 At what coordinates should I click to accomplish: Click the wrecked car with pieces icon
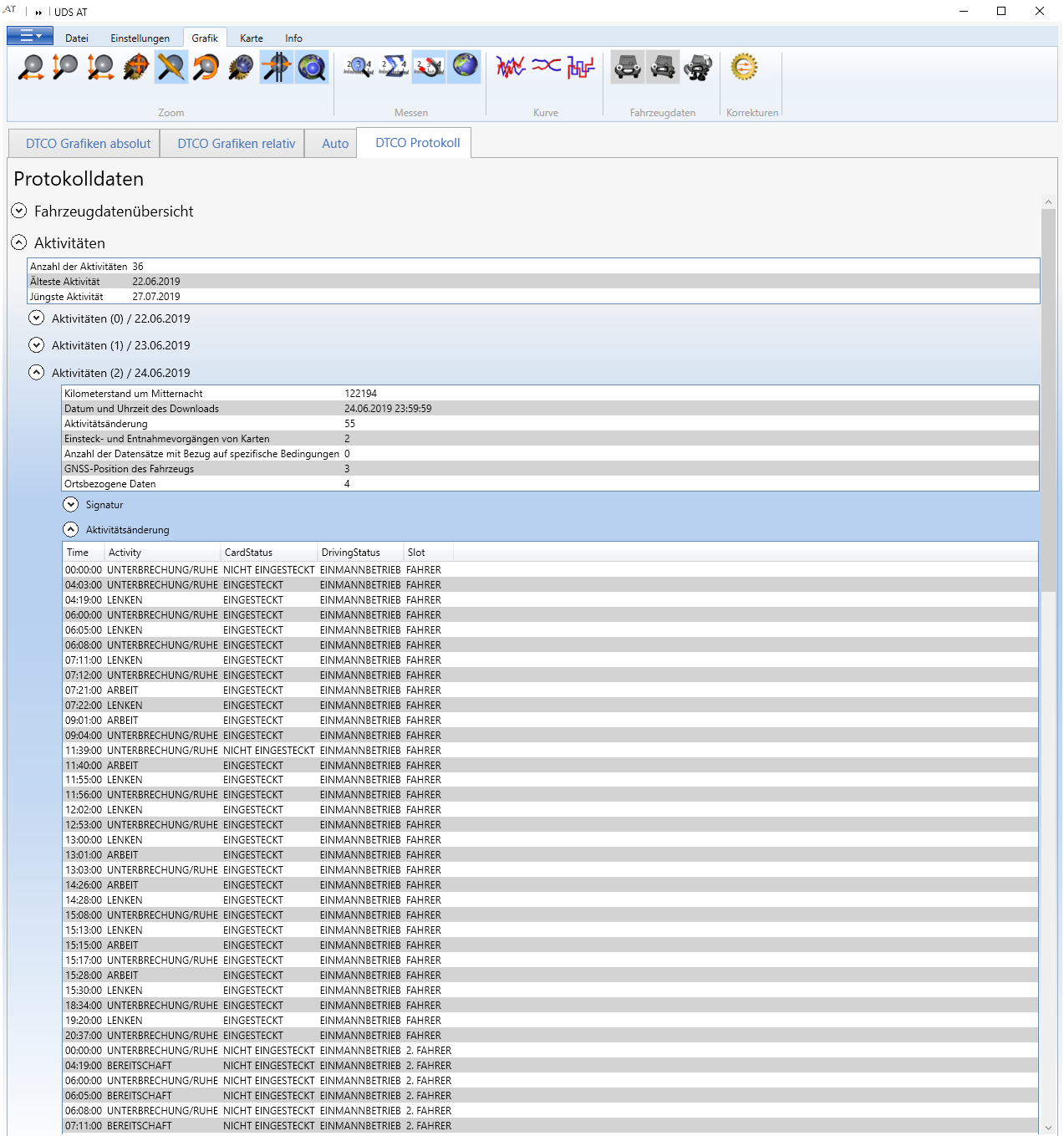tap(698, 67)
